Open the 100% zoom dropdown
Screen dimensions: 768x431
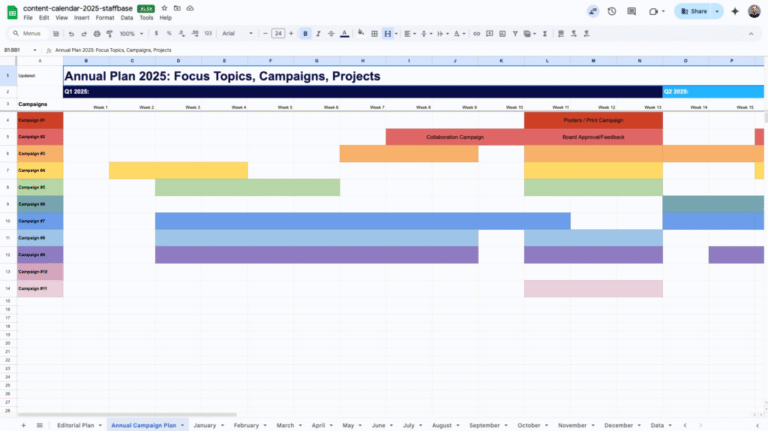[x=130, y=33]
